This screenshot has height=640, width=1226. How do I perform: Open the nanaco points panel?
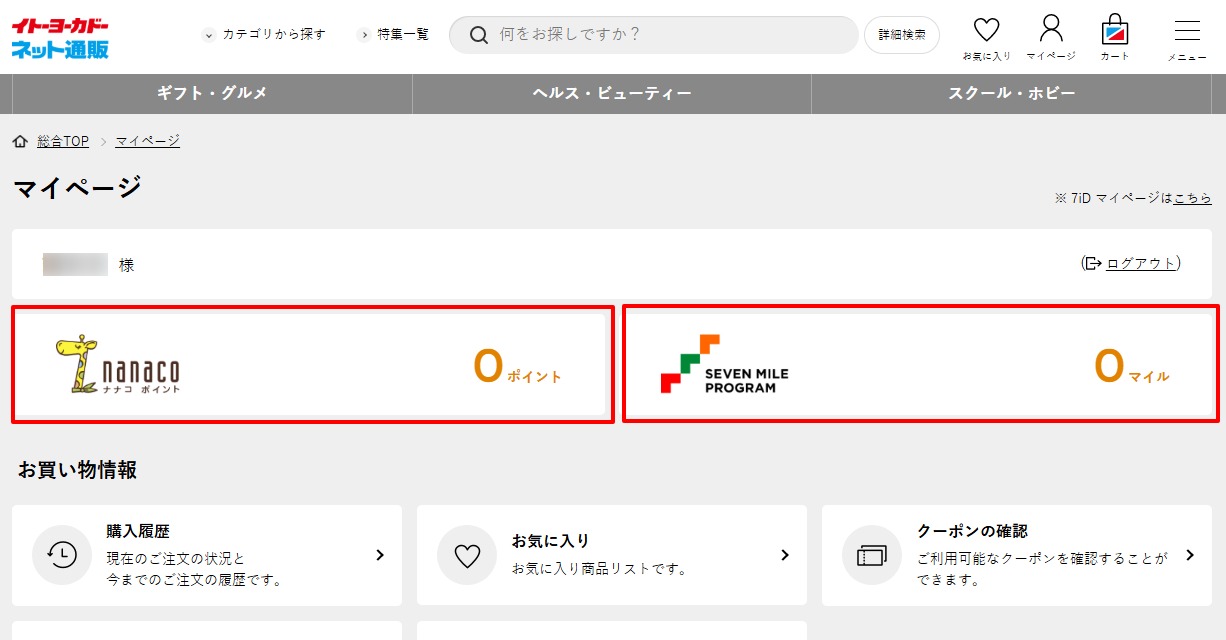coord(313,365)
